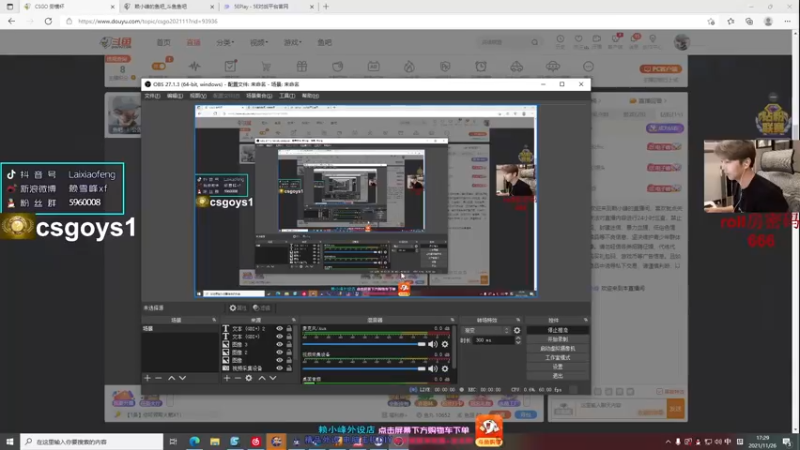Click the shopping cart icon on the Douyu page
The width and height of the screenshot is (800, 450).
(266, 66)
